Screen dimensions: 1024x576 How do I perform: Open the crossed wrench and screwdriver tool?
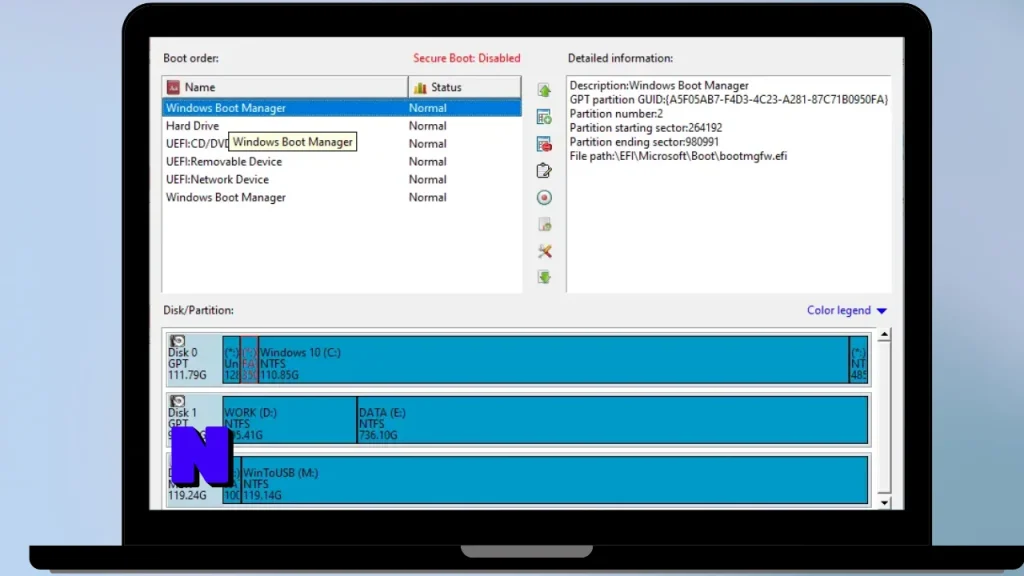[544, 251]
